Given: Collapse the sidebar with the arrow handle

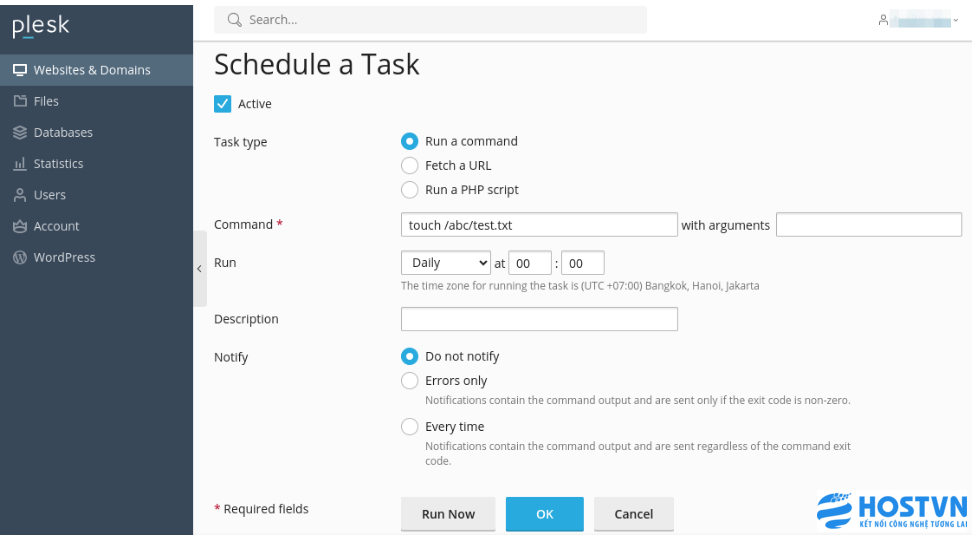Looking at the screenshot, I should 200,268.
